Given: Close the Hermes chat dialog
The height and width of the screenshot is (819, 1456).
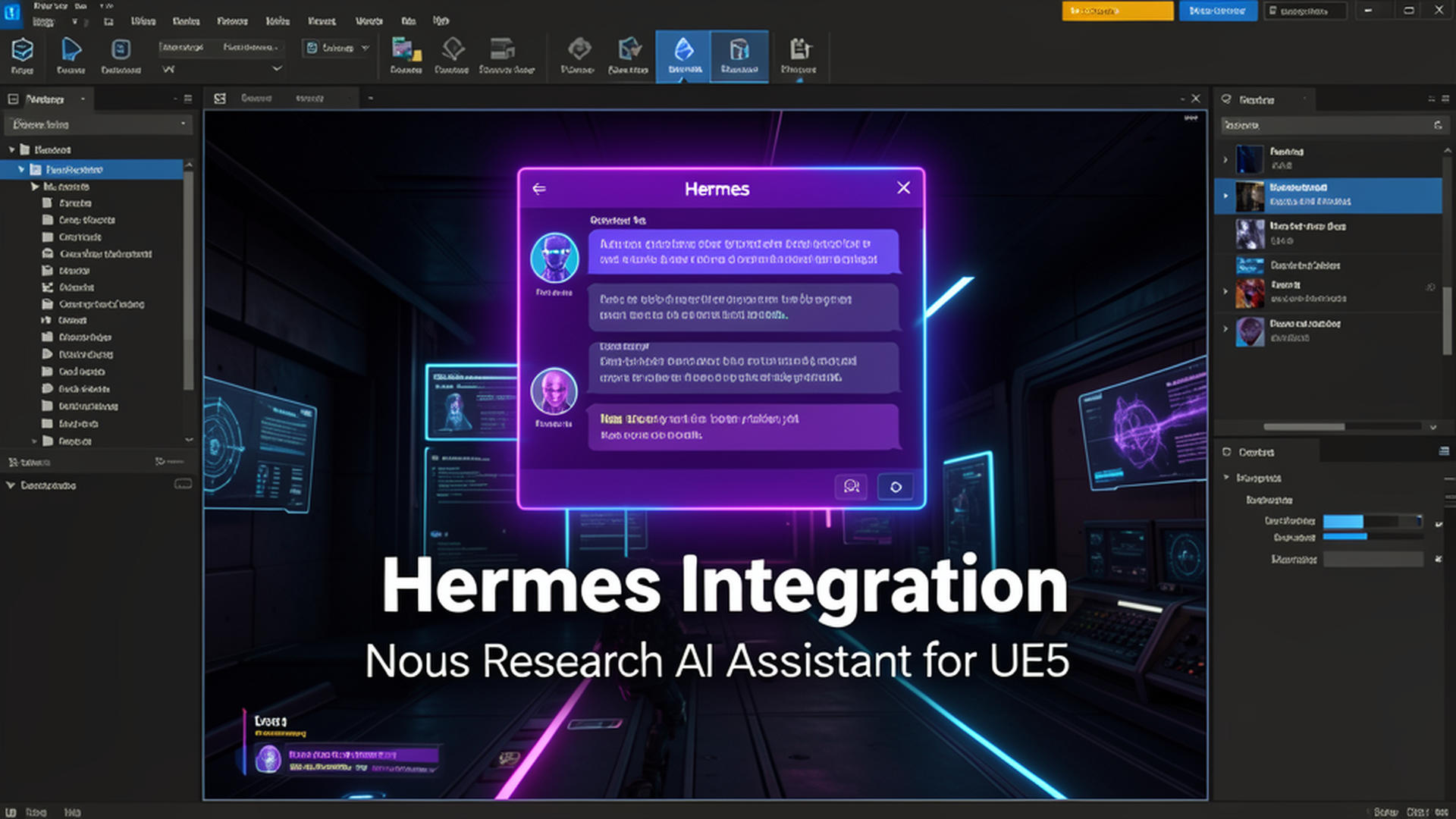Looking at the screenshot, I should pyautogui.click(x=903, y=188).
